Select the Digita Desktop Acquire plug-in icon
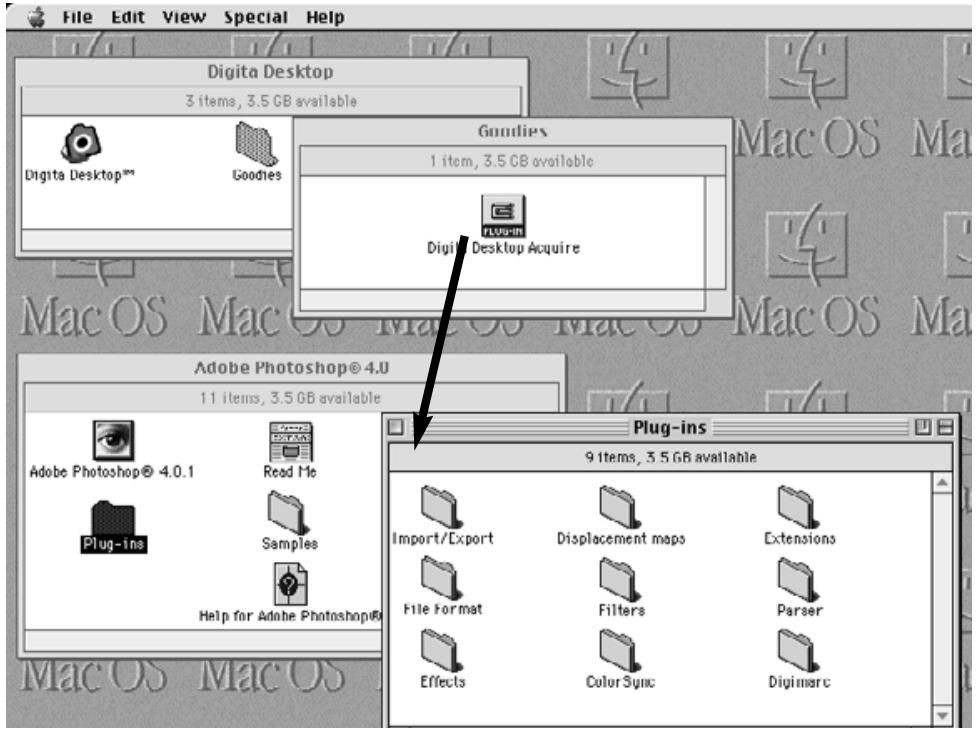This screenshot has height=731, width=976. tap(503, 215)
